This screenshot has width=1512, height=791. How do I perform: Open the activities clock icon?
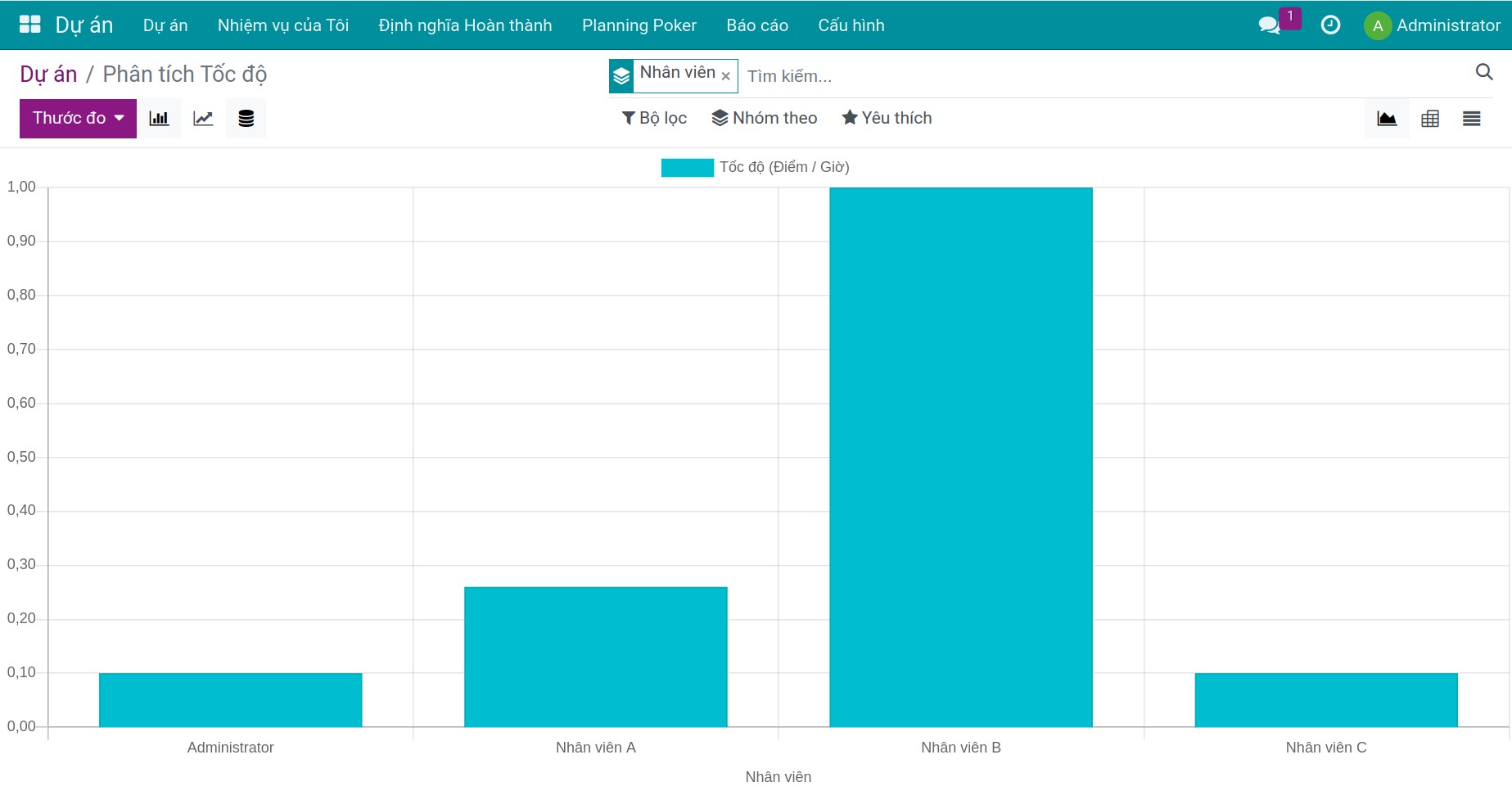click(1331, 25)
